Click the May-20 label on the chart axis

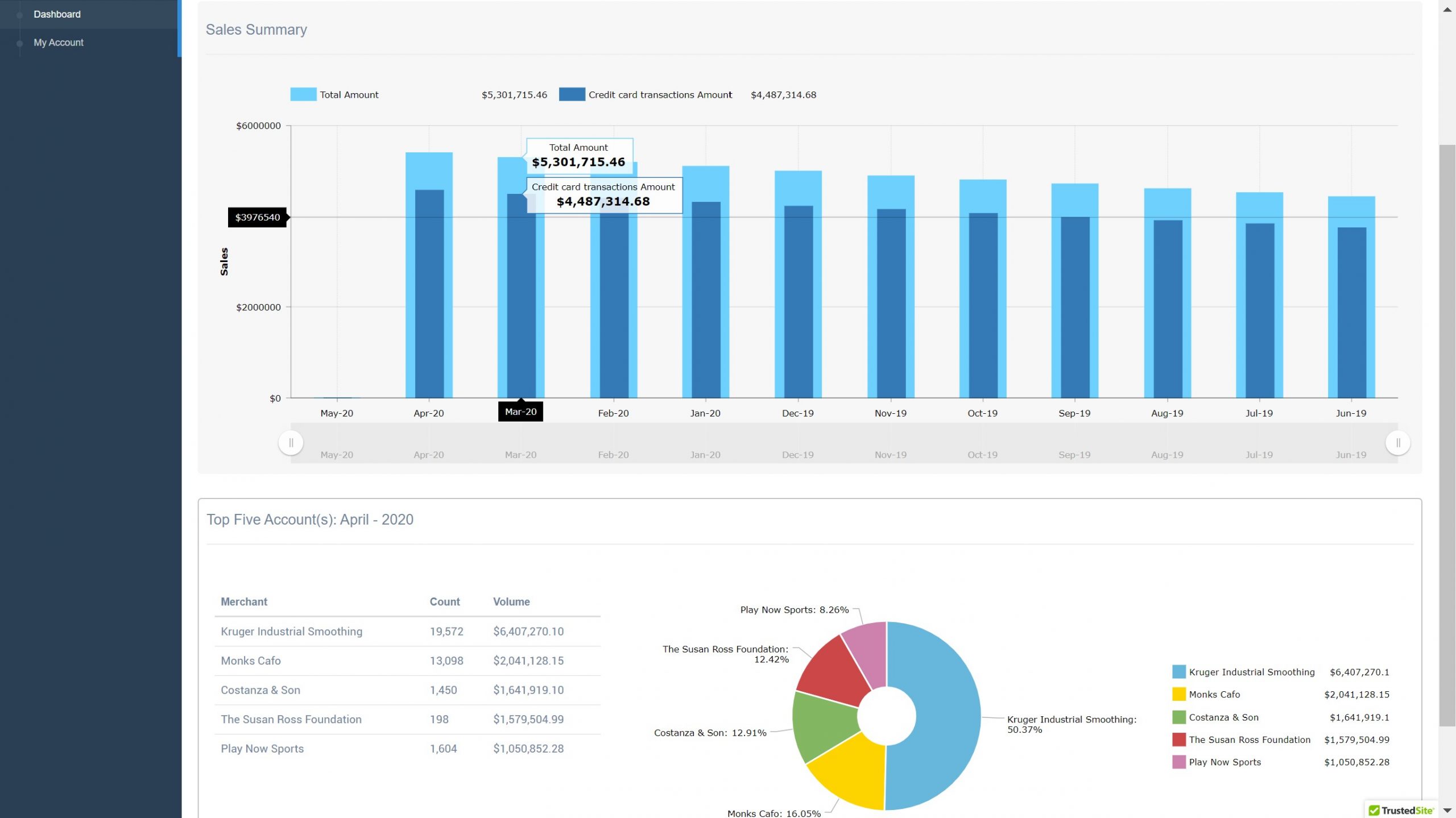point(337,413)
